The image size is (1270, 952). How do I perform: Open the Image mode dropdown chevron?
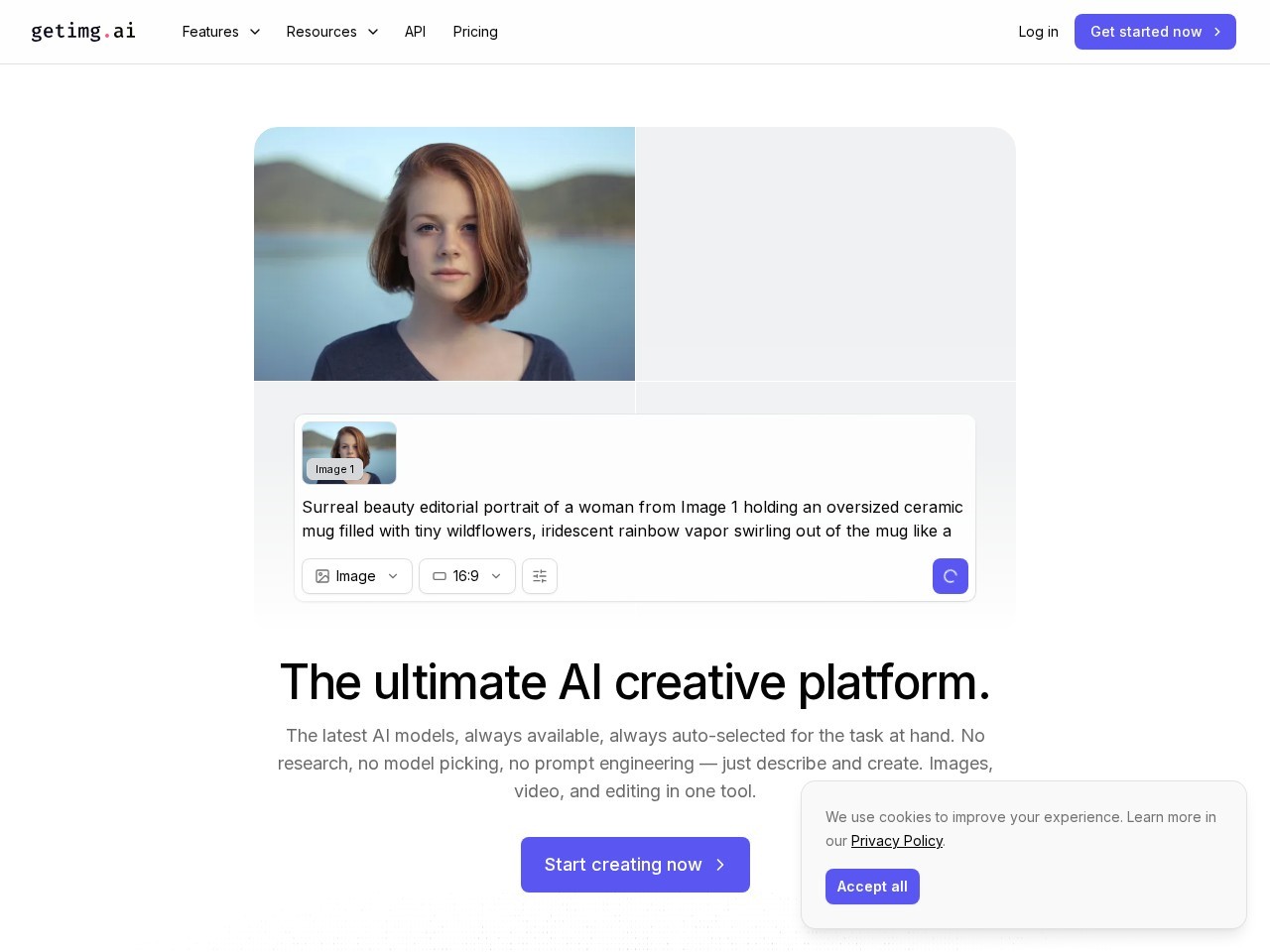tap(393, 576)
